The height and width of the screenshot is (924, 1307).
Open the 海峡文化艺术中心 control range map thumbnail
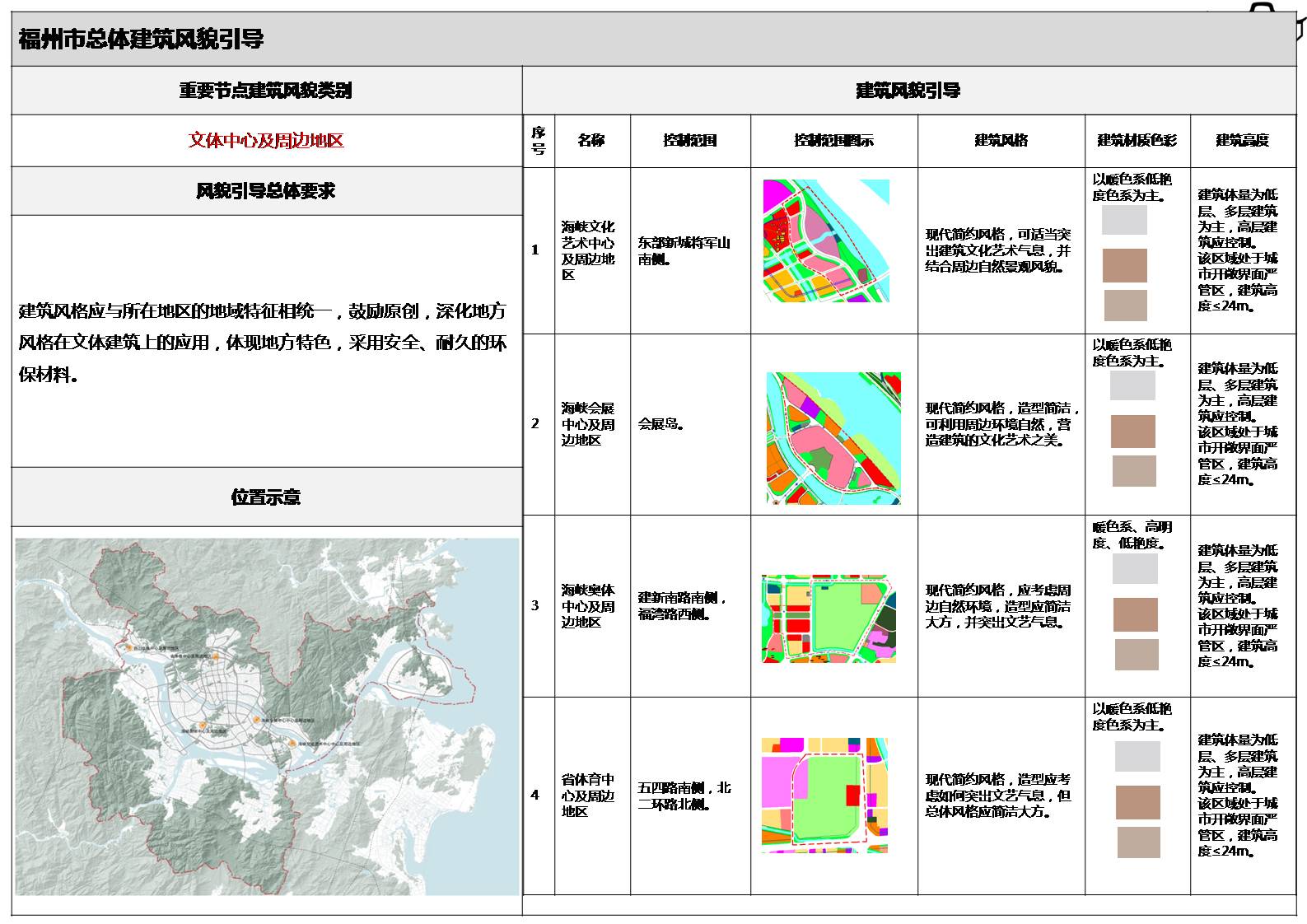826,240
